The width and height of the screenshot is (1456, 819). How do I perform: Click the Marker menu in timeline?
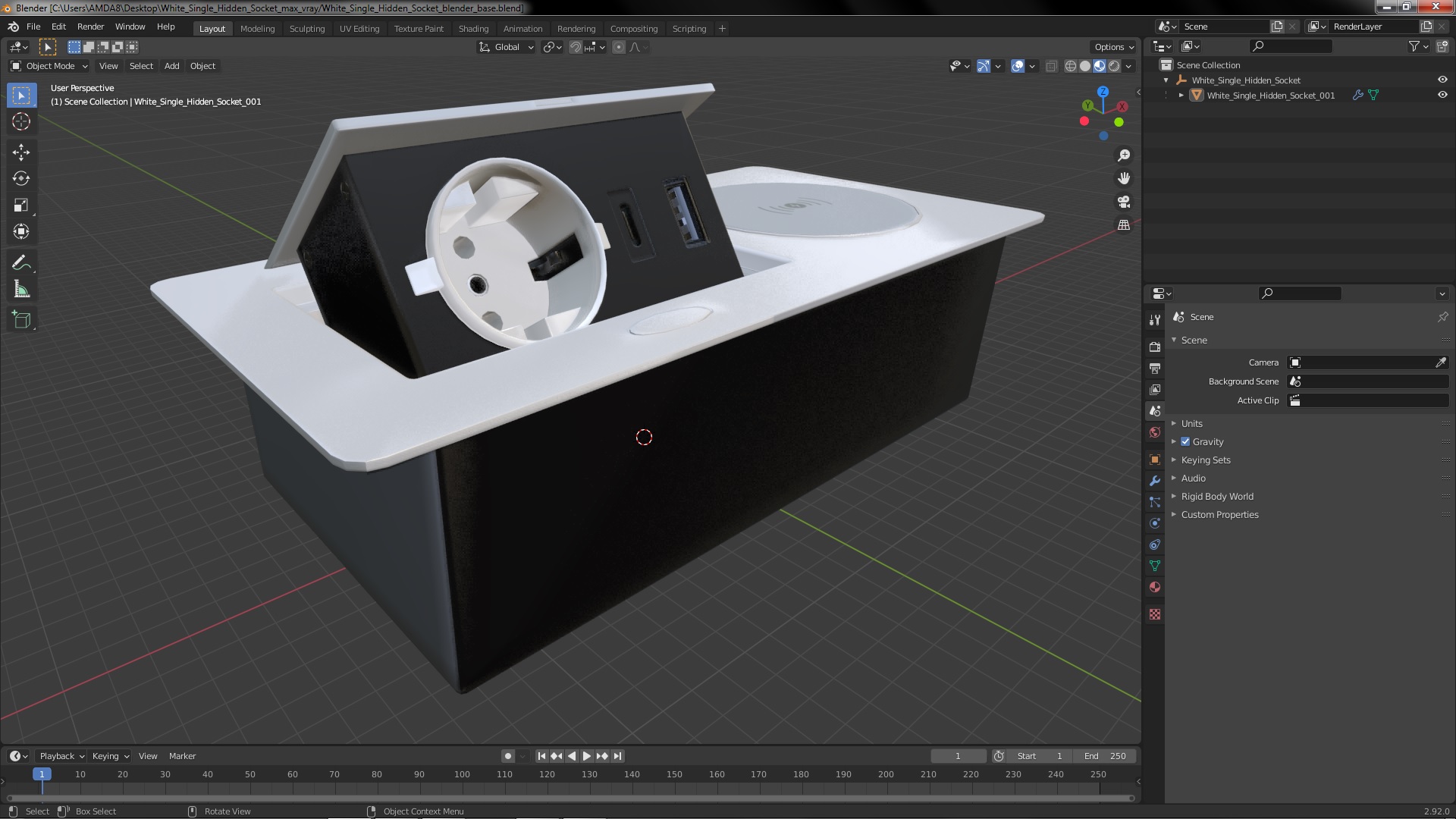point(182,756)
